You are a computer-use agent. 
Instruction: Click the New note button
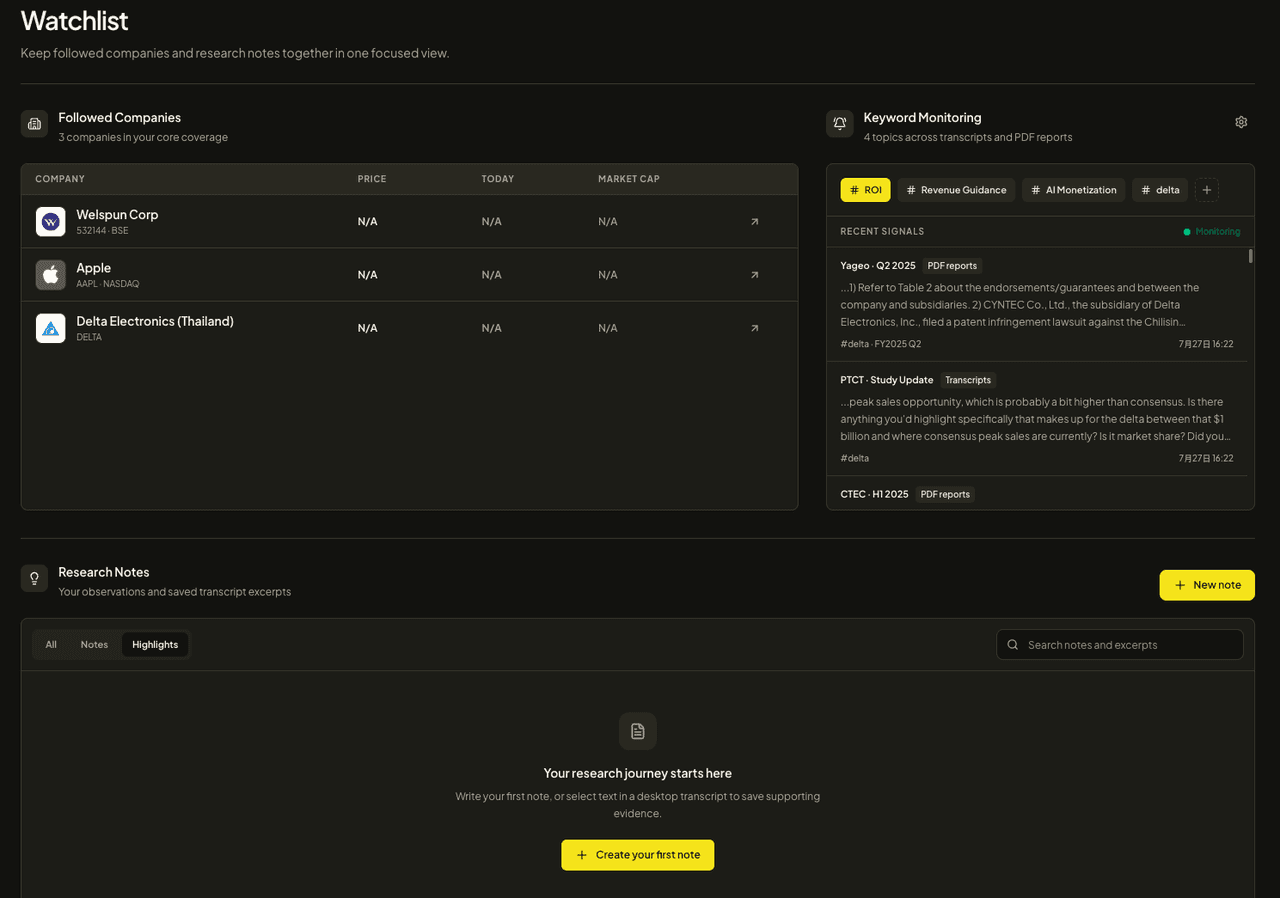tap(1207, 585)
